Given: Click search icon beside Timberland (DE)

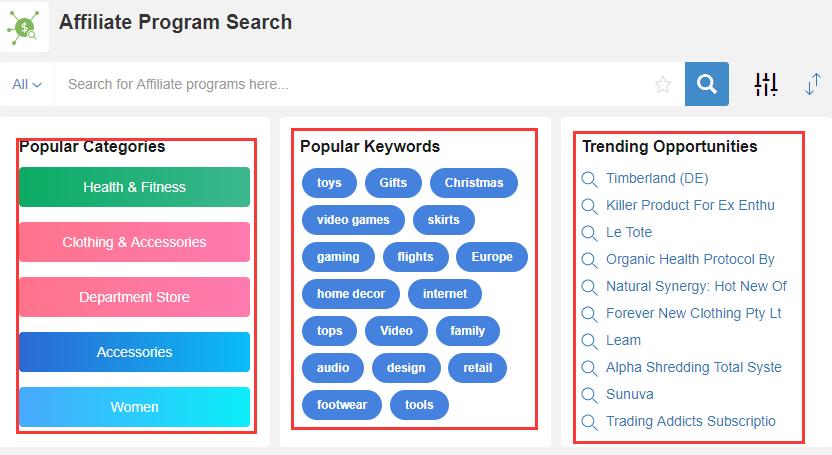Looking at the screenshot, I should (589, 179).
